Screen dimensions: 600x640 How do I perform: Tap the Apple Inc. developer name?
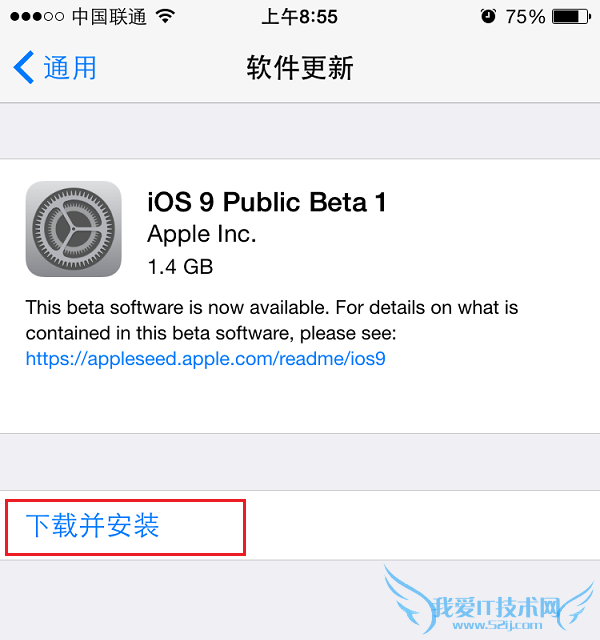coord(202,234)
